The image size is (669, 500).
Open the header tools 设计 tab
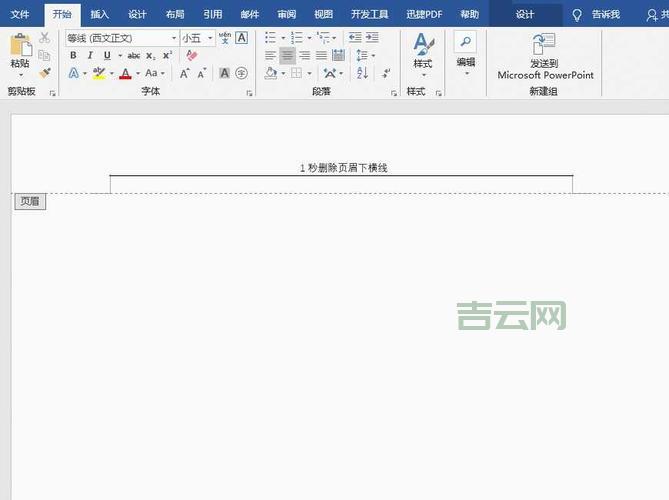(525, 15)
